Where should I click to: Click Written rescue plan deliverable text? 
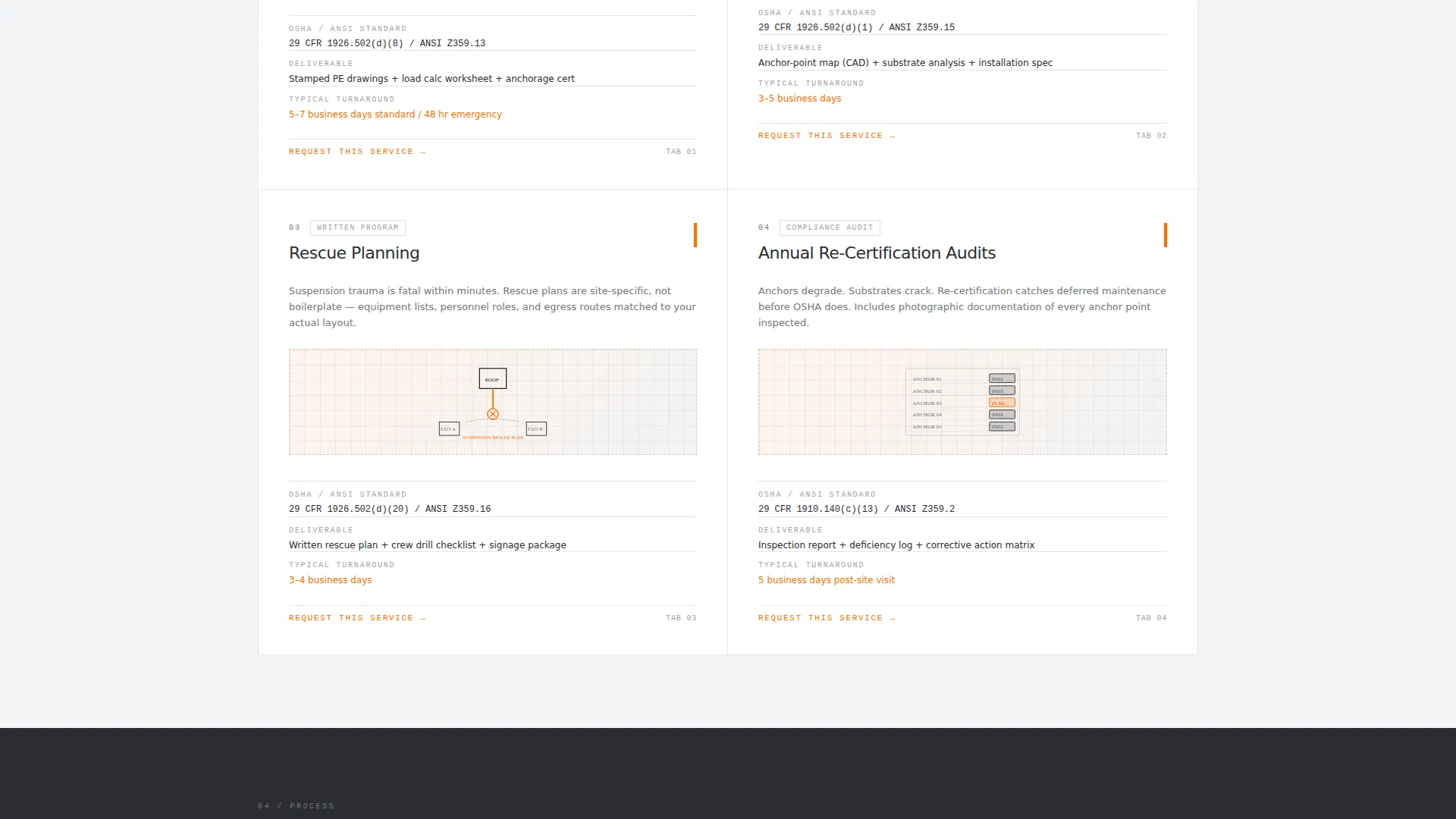(427, 545)
